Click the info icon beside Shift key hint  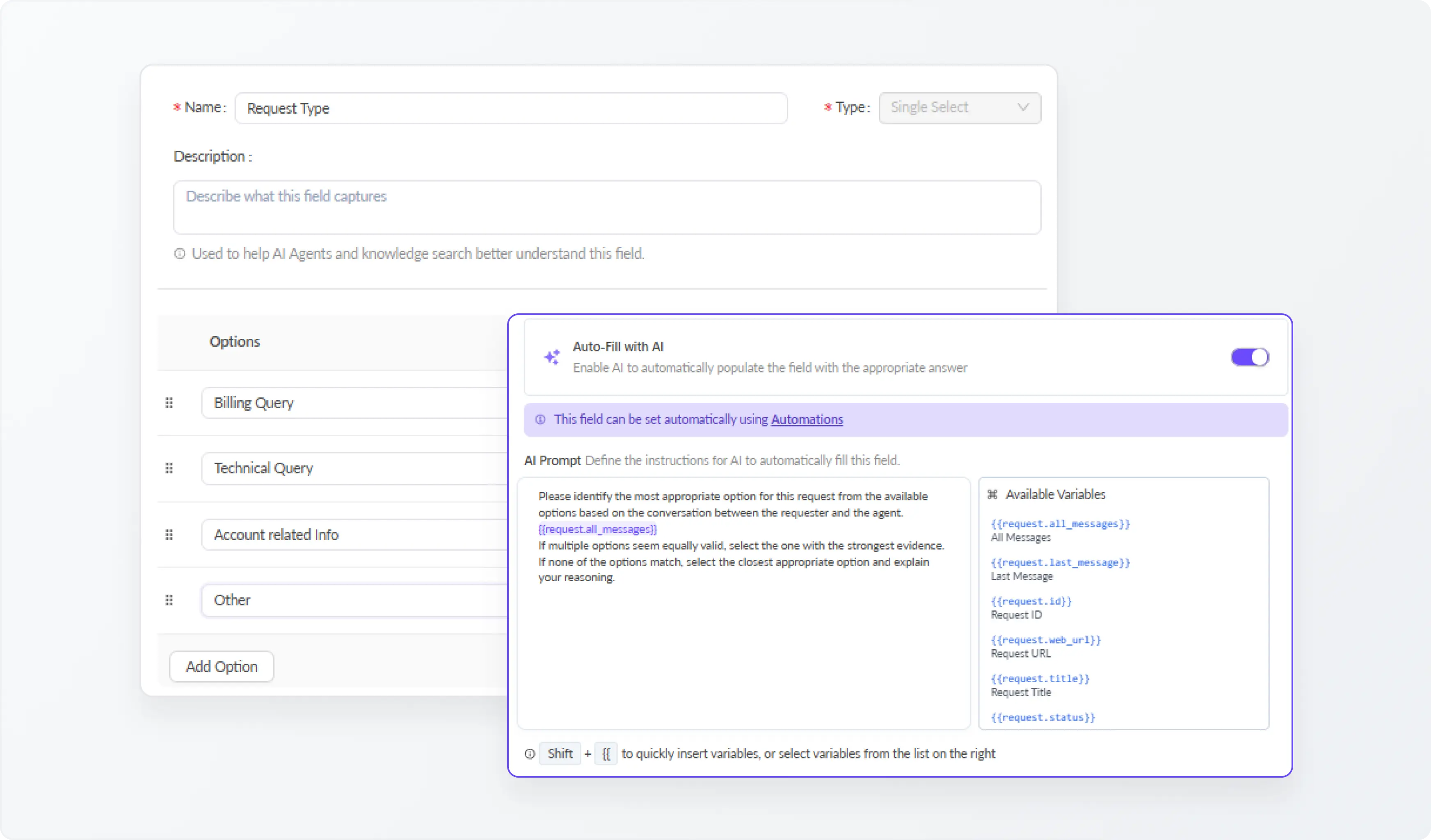(x=530, y=754)
